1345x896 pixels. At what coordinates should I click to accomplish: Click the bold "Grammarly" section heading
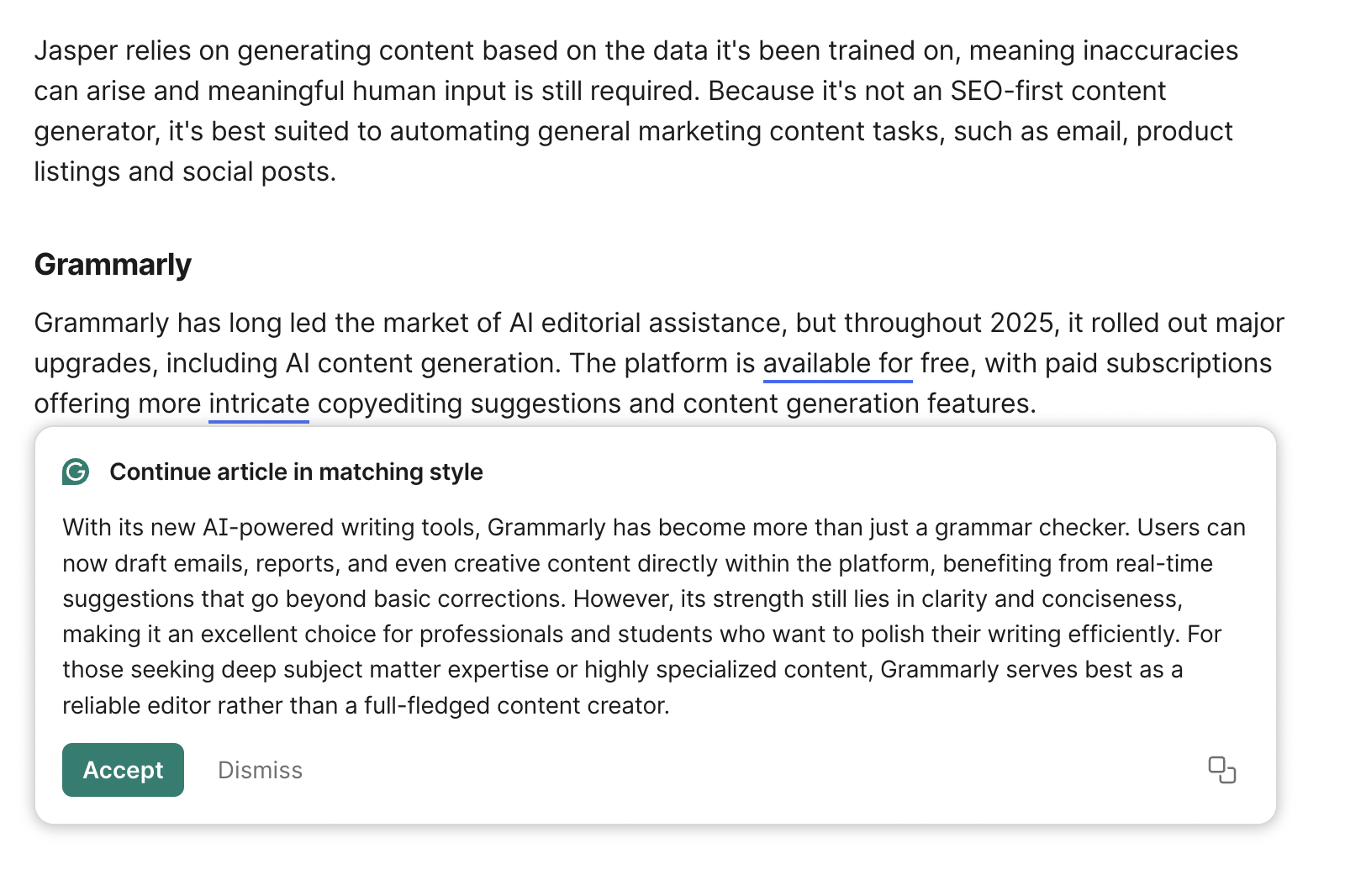tap(113, 265)
